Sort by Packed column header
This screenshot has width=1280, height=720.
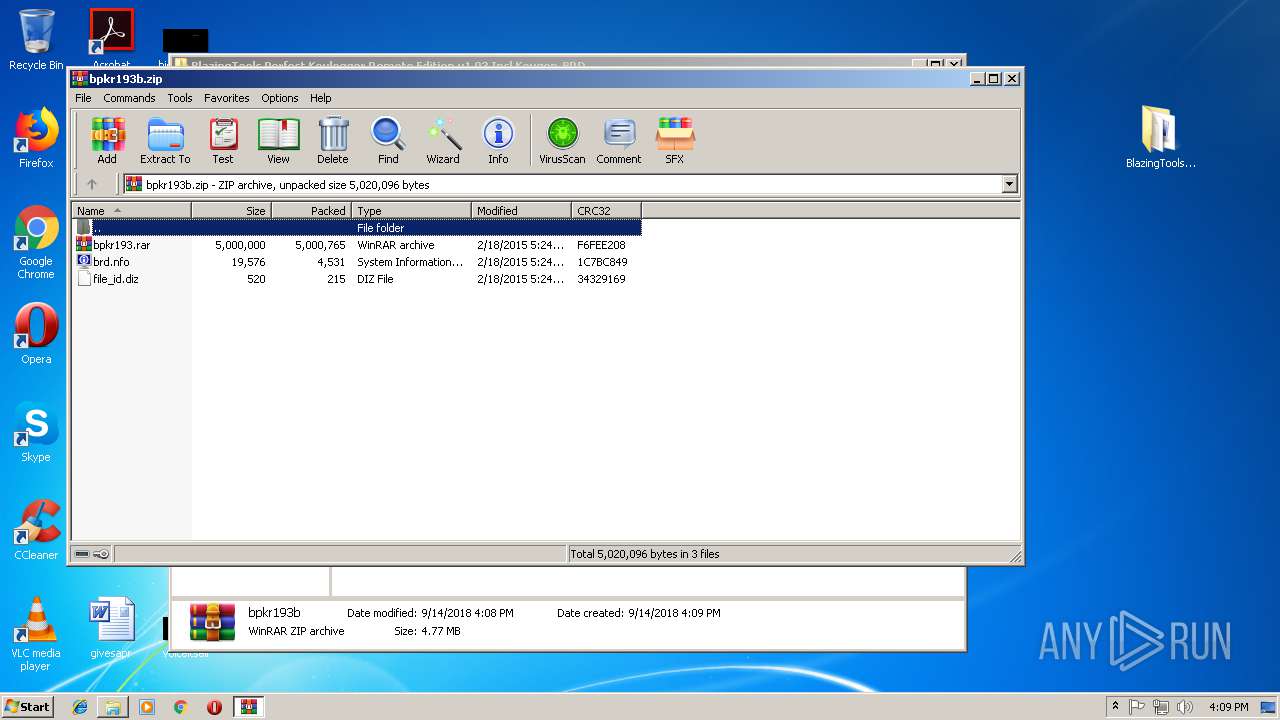click(x=311, y=211)
